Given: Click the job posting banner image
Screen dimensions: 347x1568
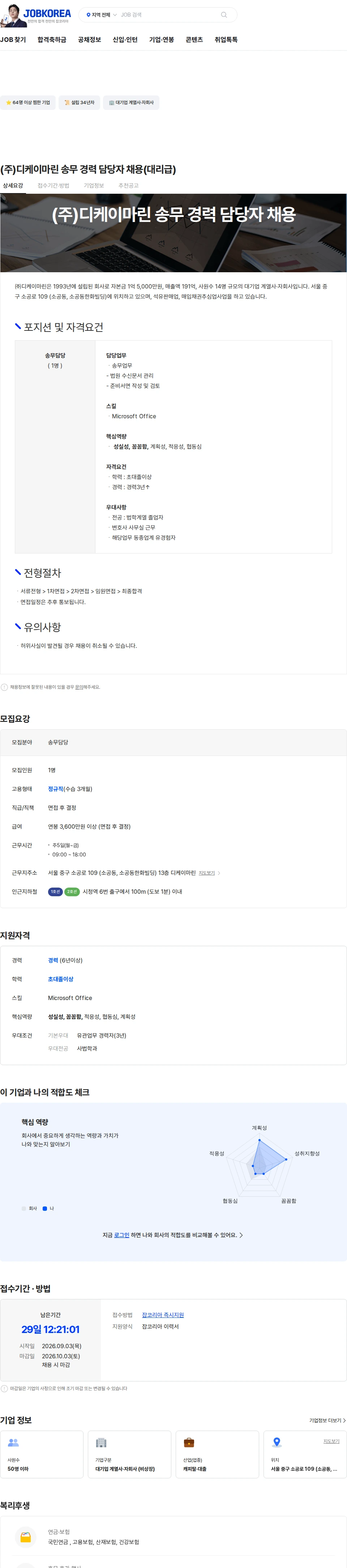Looking at the screenshot, I should point(173,233).
